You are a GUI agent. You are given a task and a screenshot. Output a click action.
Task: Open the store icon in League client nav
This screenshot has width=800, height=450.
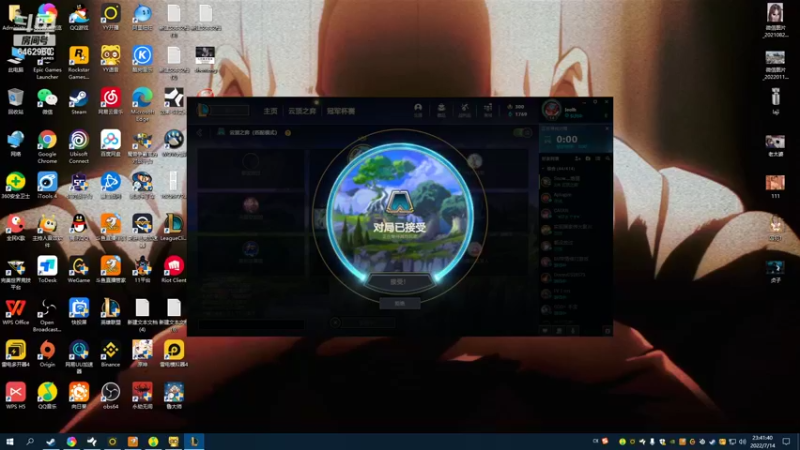[488, 110]
